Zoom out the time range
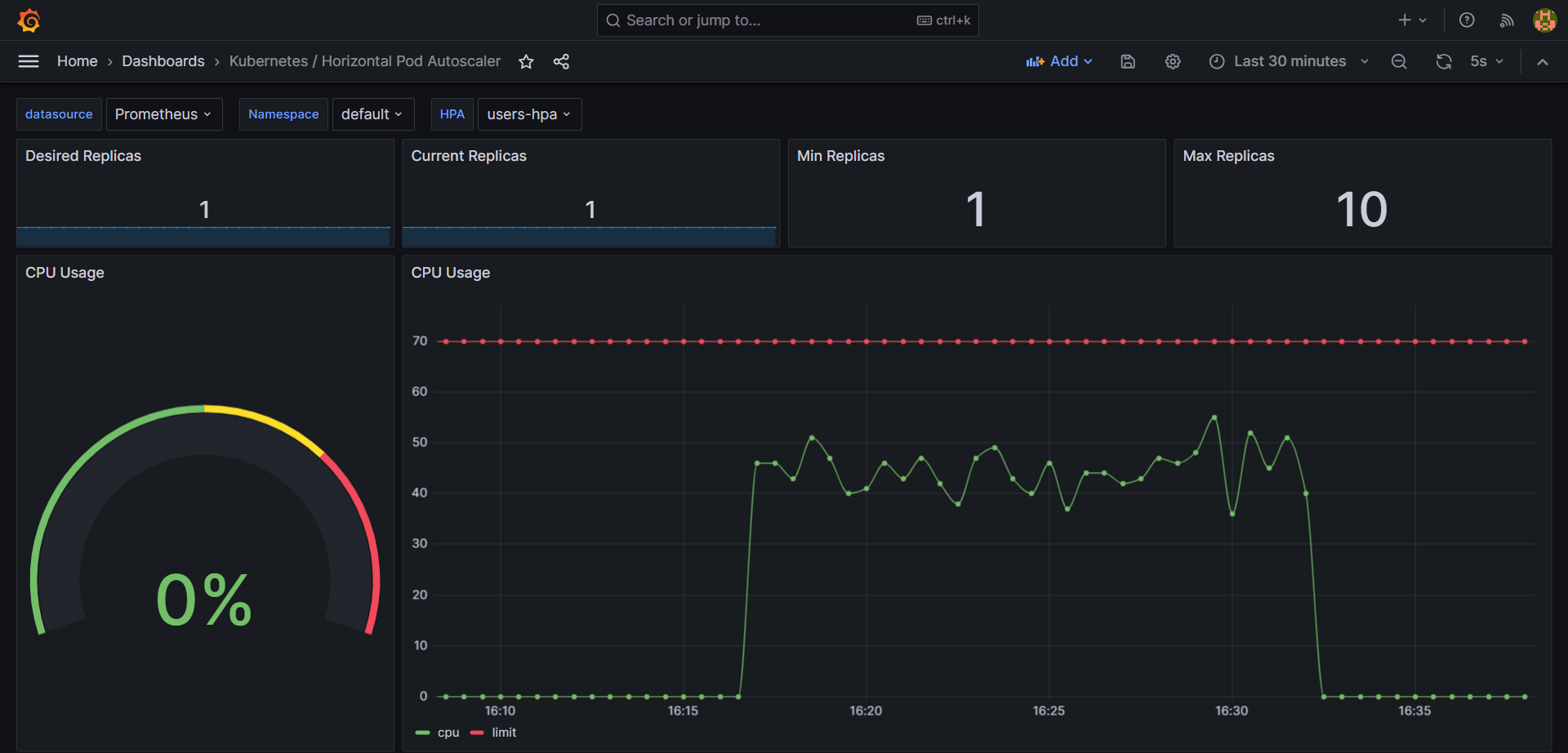Screen dimensions: 1568x753 (x=1399, y=61)
